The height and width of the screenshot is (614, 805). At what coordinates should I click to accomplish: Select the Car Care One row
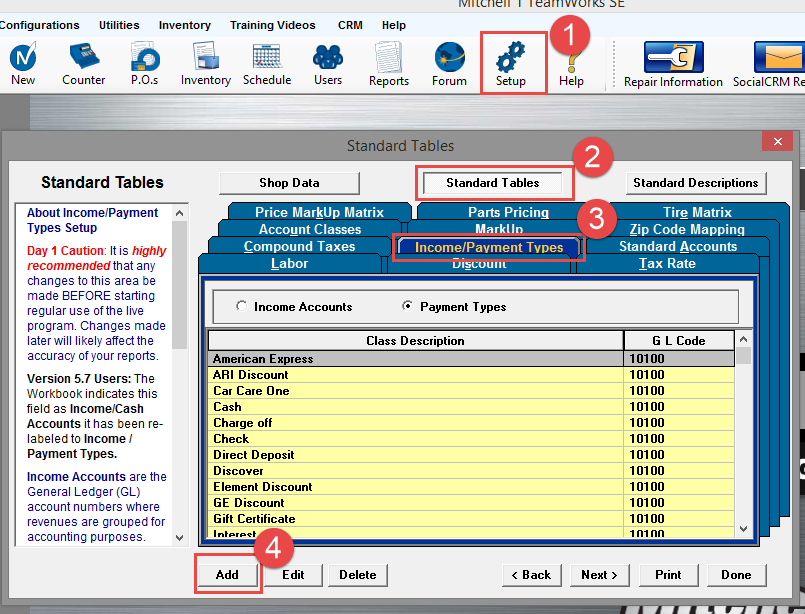471,390
